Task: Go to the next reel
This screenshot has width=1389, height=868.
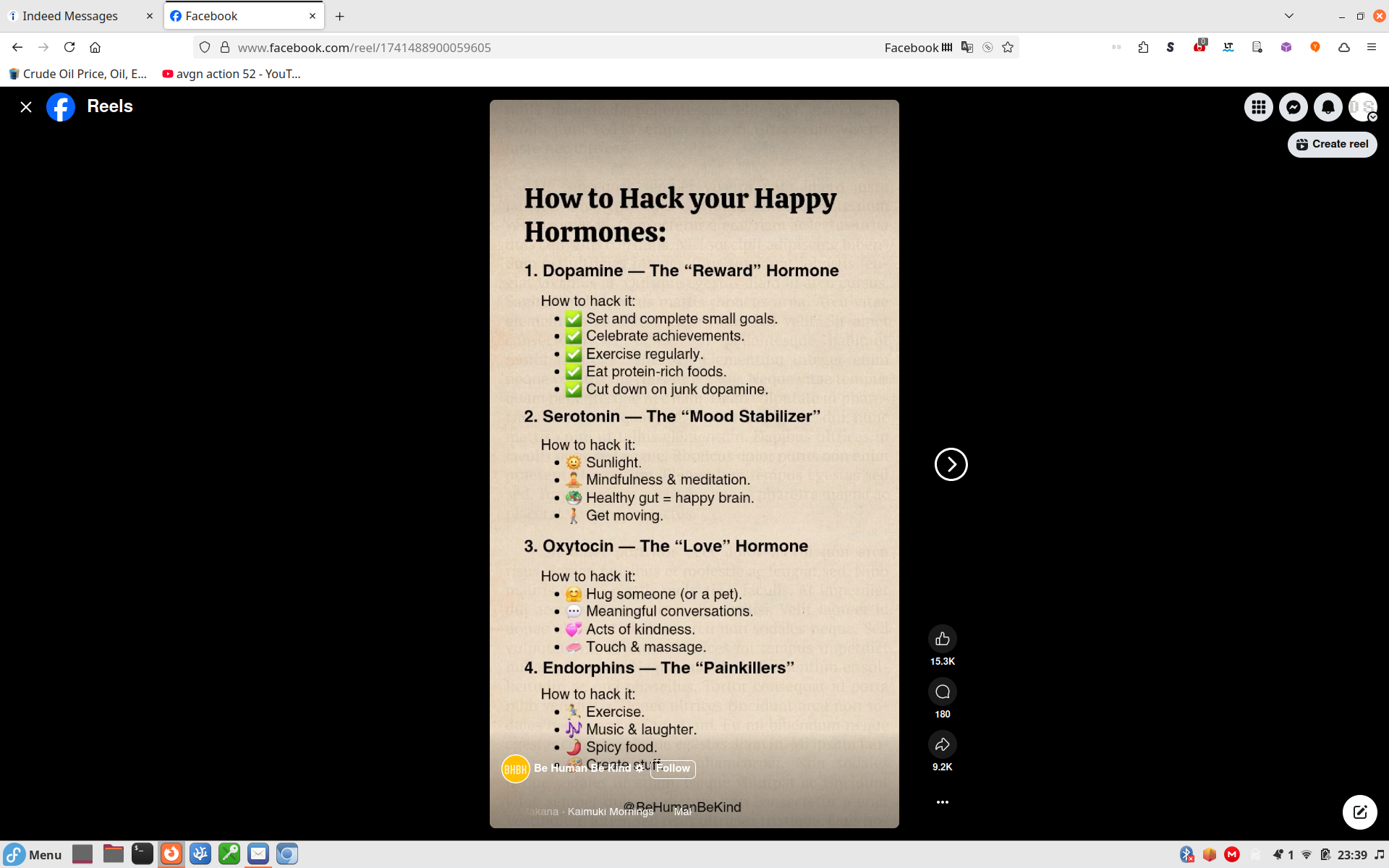Action: tap(951, 464)
